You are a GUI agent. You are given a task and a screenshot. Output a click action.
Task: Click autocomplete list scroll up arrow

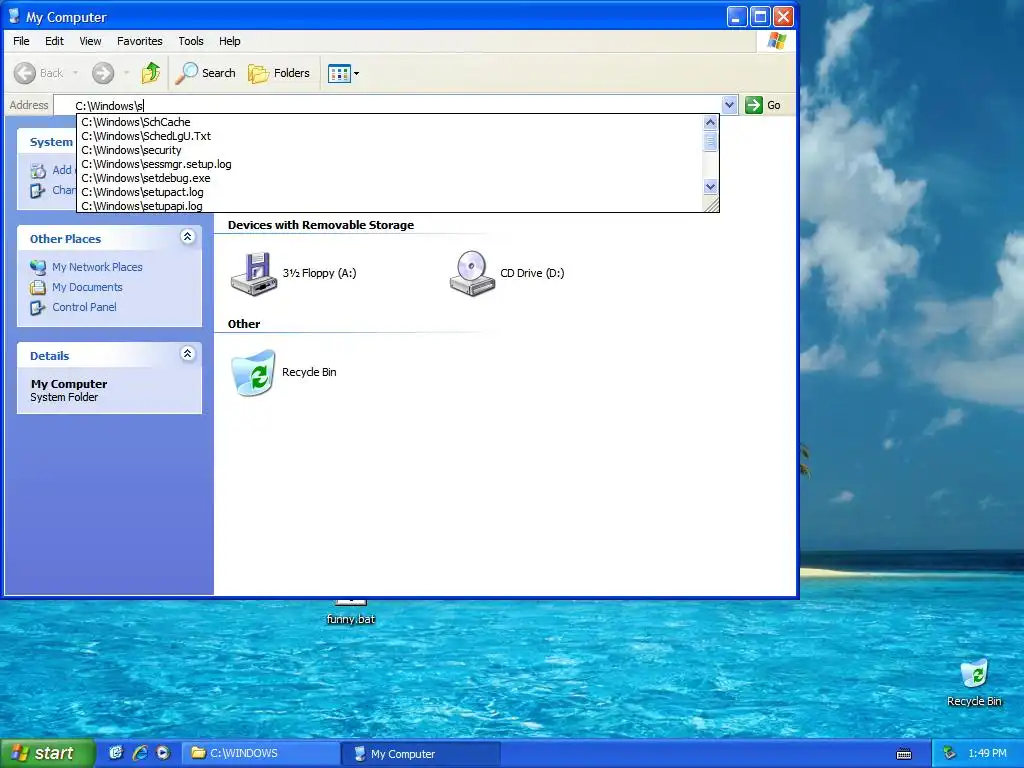click(x=711, y=122)
